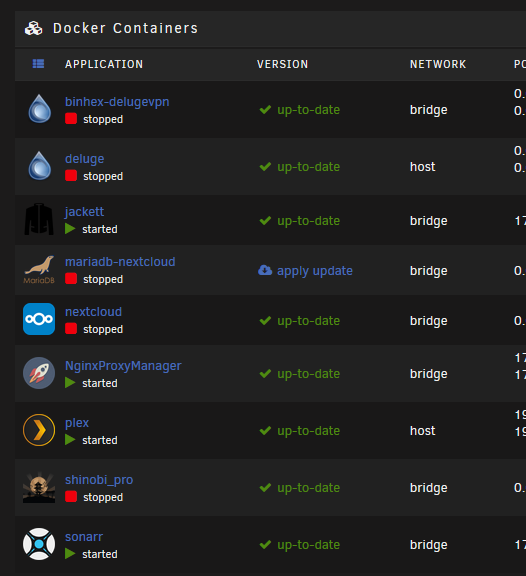Click green started triangle under NginxProxyManager
526x576 pixels.
click(x=70, y=382)
